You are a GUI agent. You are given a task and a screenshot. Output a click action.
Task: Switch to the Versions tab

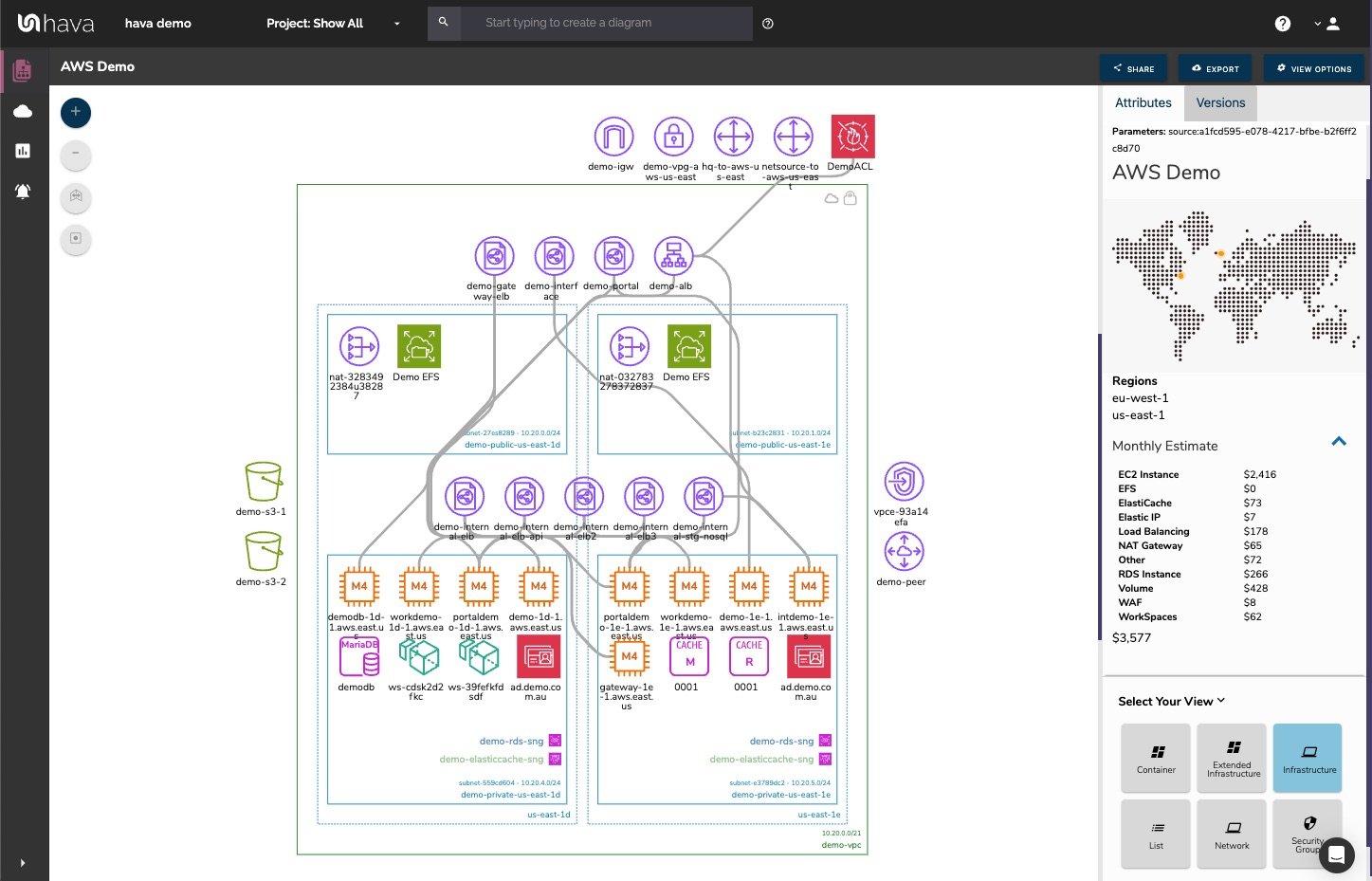[x=1220, y=102]
